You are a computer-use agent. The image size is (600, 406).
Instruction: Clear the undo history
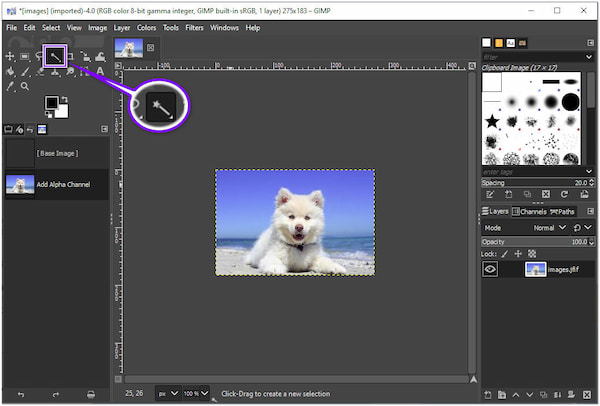(x=91, y=394)
